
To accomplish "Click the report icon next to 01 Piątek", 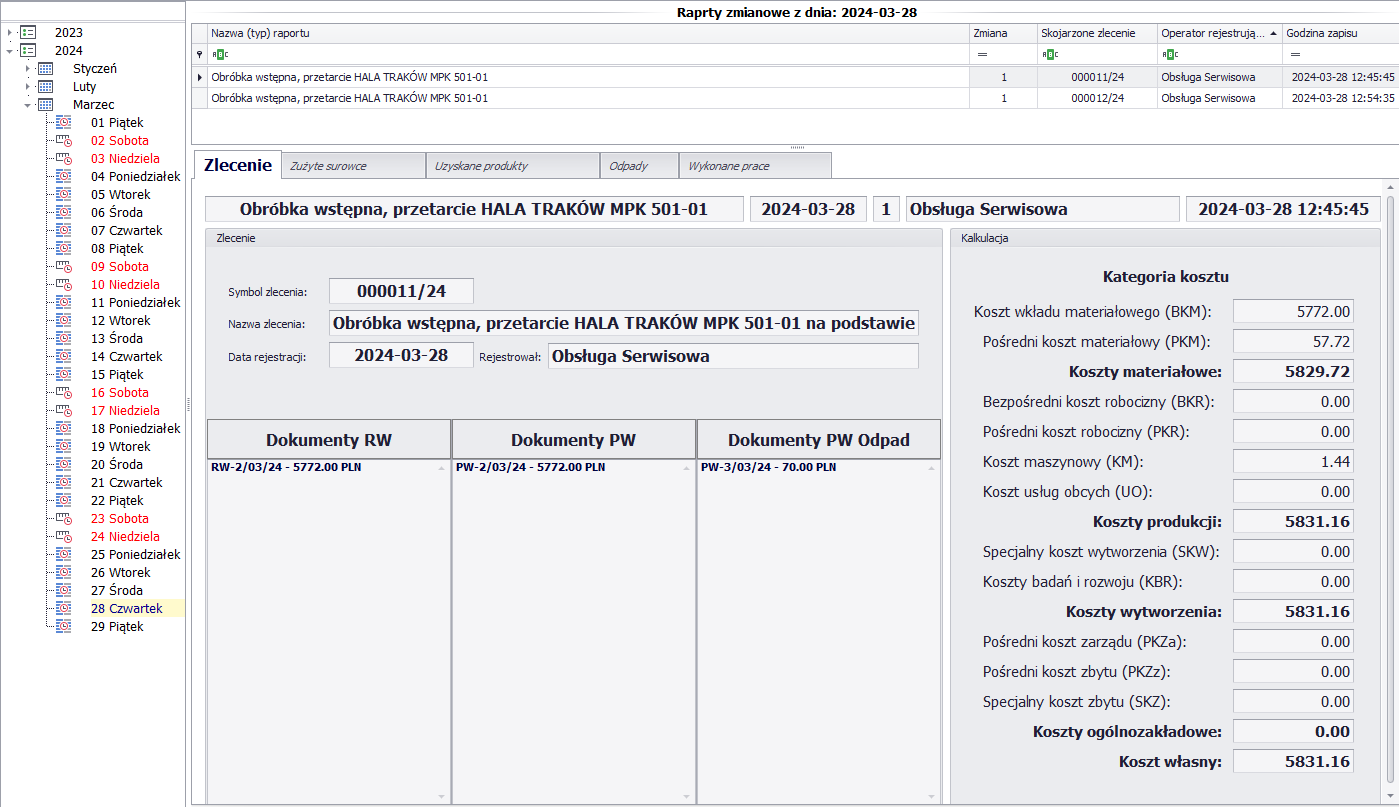I will (x=64, y=123).
